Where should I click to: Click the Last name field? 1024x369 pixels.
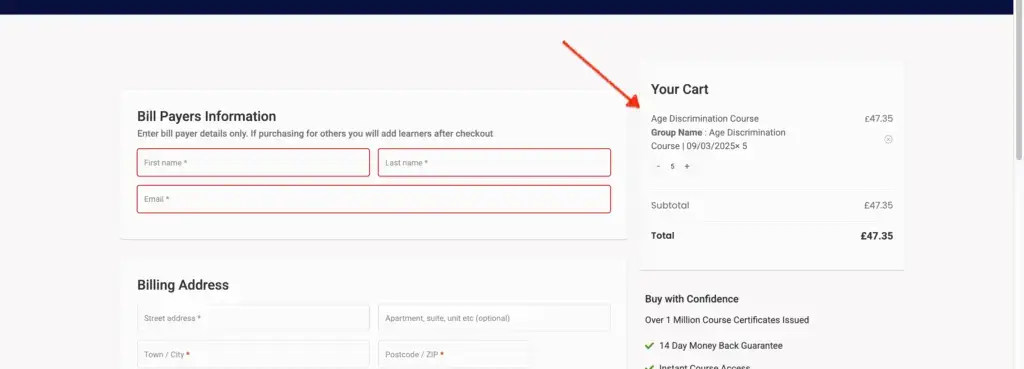coord(494,163)
